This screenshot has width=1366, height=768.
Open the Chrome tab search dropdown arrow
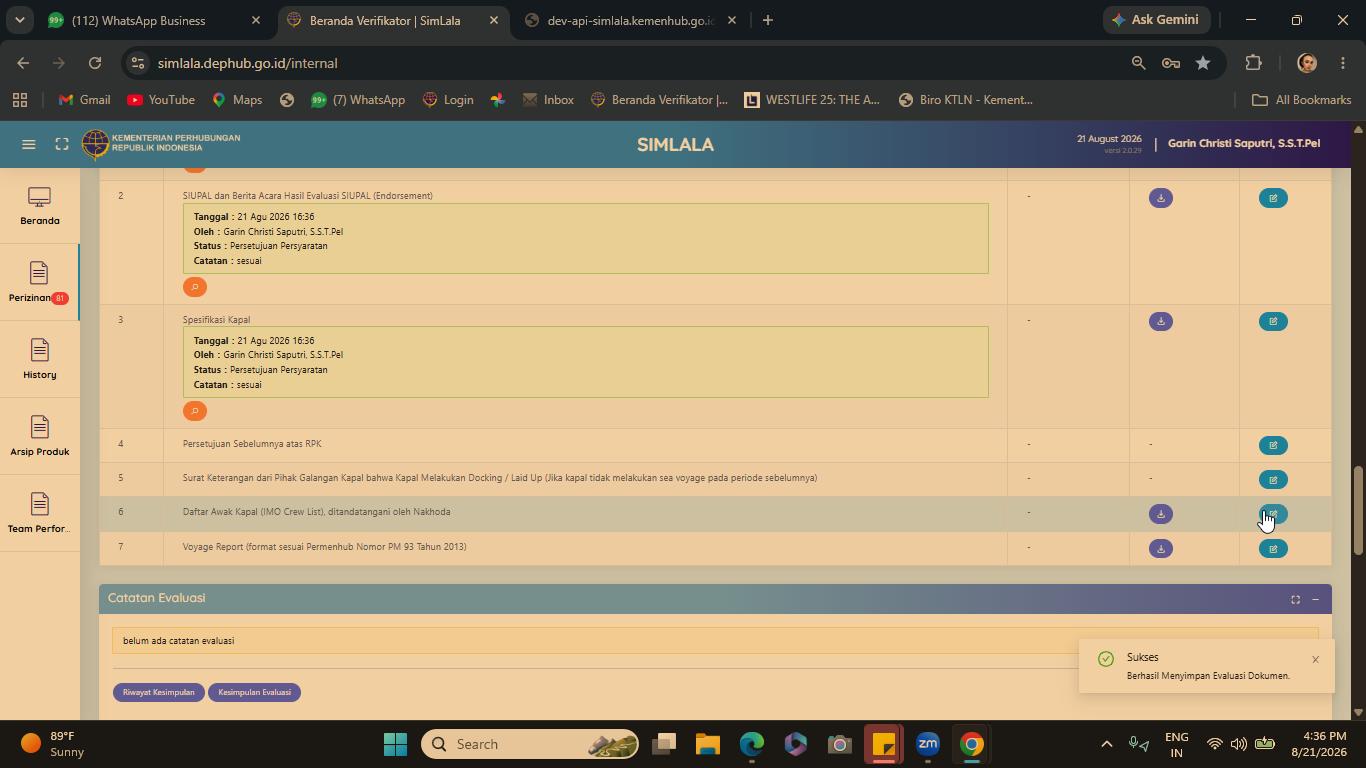tap(19, 20)
